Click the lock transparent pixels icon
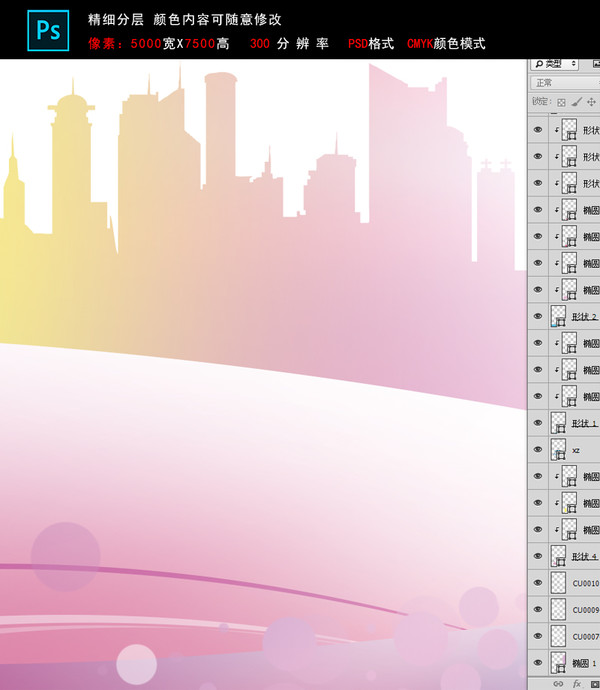The height and width of the screenshot is (690, 600). coord(561,103)
